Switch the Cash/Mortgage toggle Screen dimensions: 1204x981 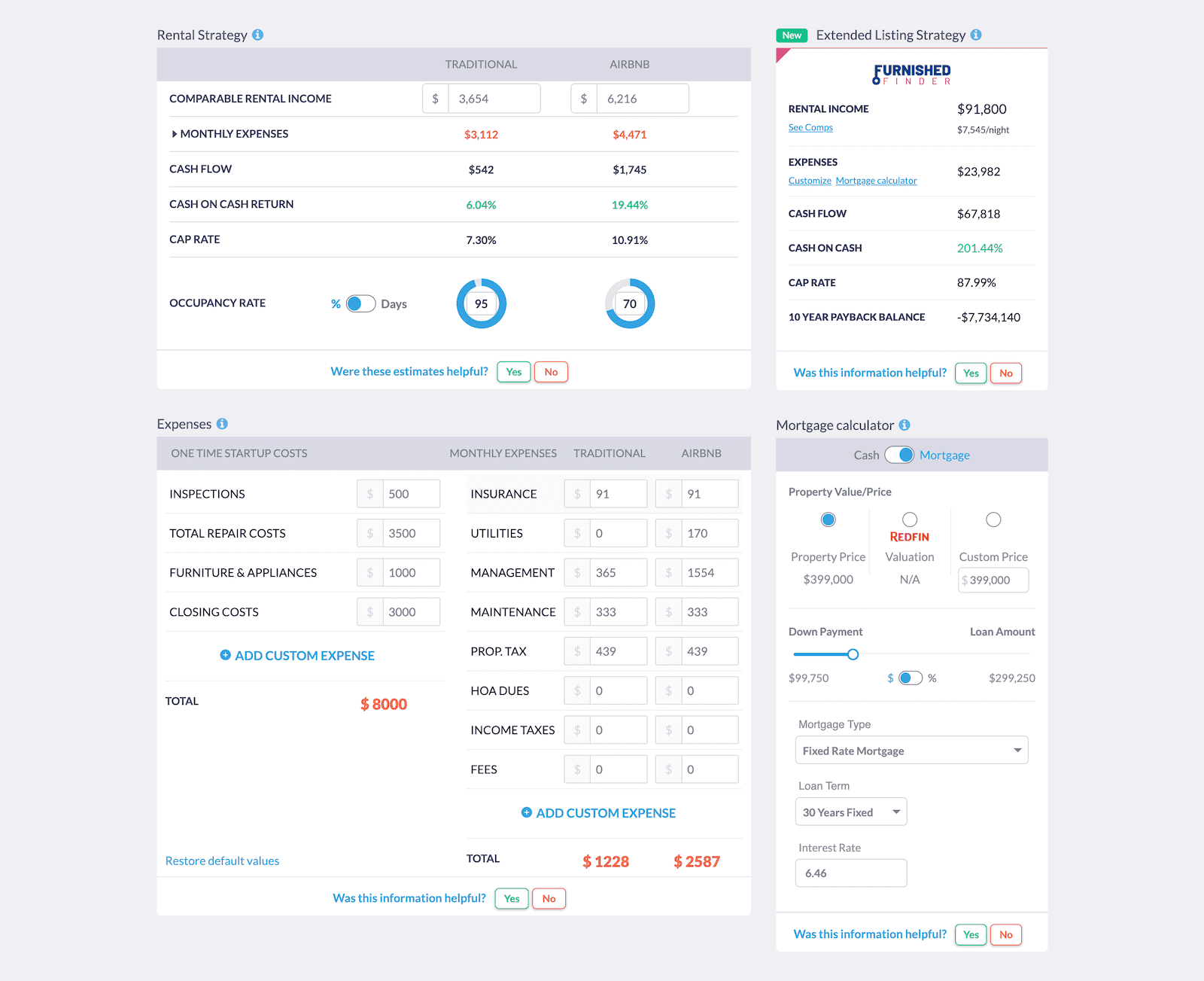[899, 455]
